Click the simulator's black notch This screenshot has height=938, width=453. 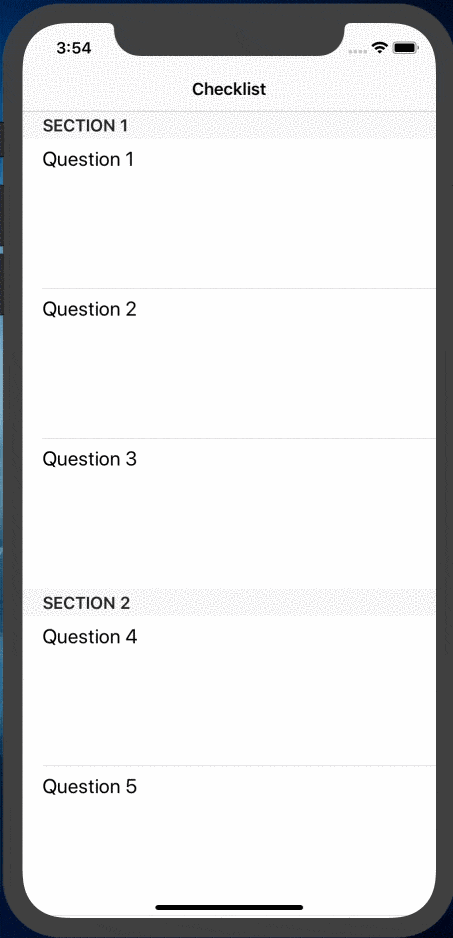(x=229, y=39)
